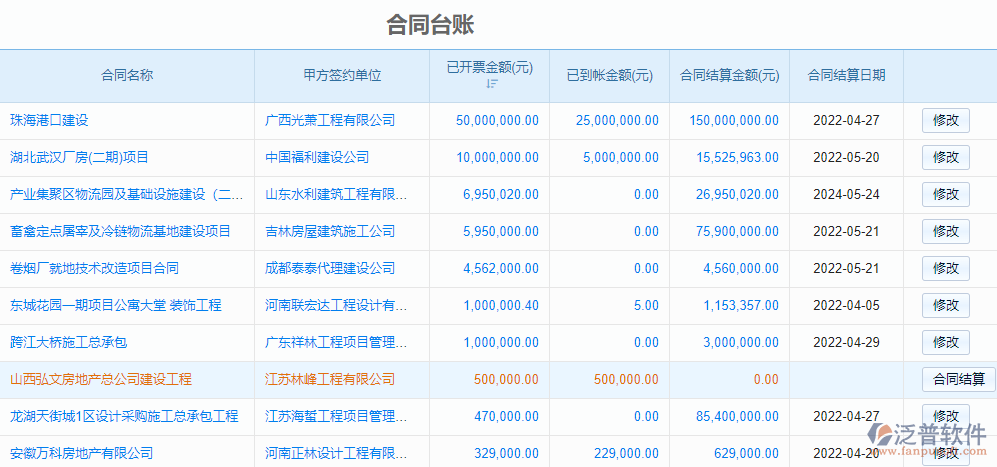Open the 龙湖天街城1区设计采购施工总承包工程 contract
Image resolution: width=997 pixels, height=467 pixels.
[124, 416]
